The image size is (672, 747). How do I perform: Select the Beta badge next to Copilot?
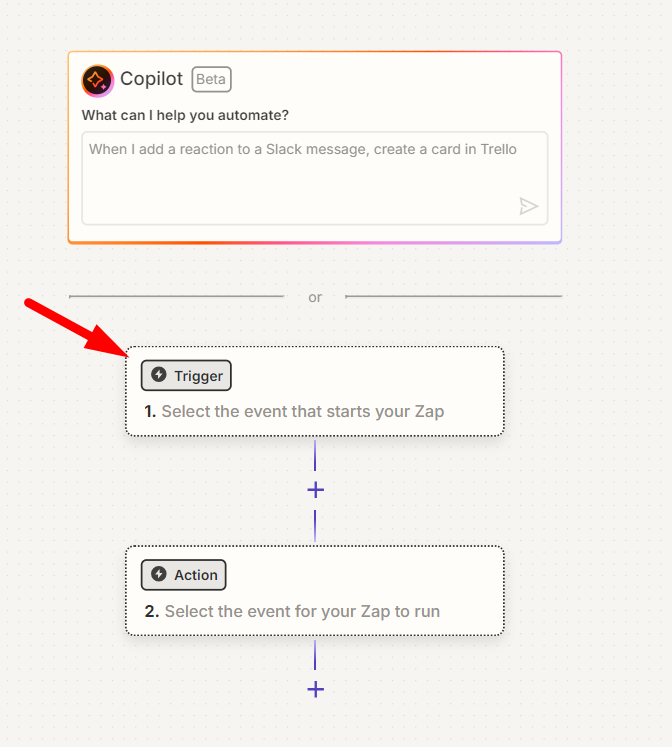(x=211, y=79)
